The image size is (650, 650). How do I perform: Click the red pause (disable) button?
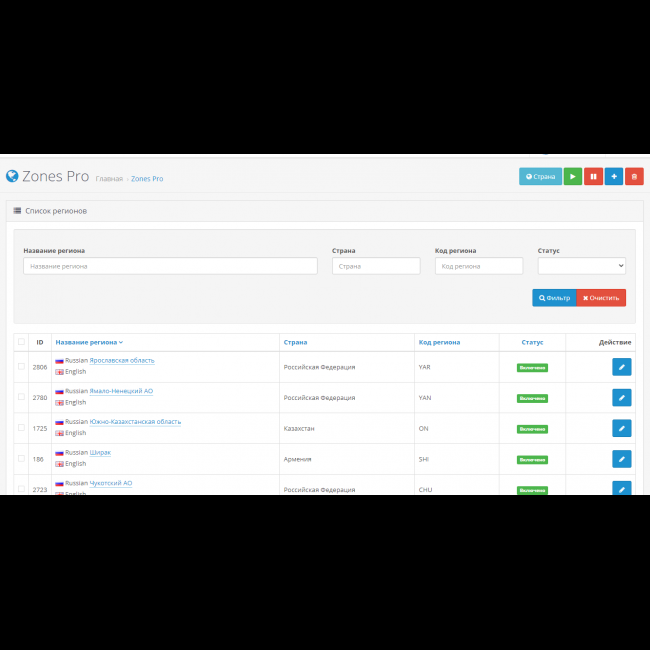(593, 176)
